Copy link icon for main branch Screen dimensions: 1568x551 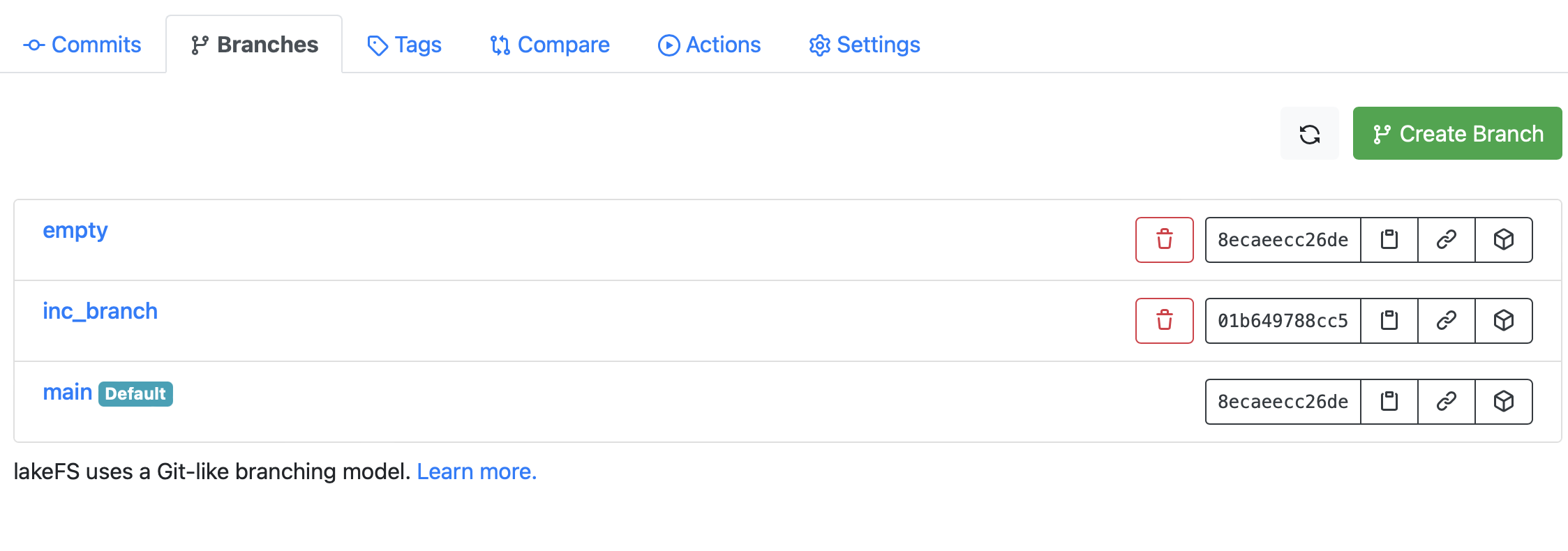click(x=1446, y=402)
